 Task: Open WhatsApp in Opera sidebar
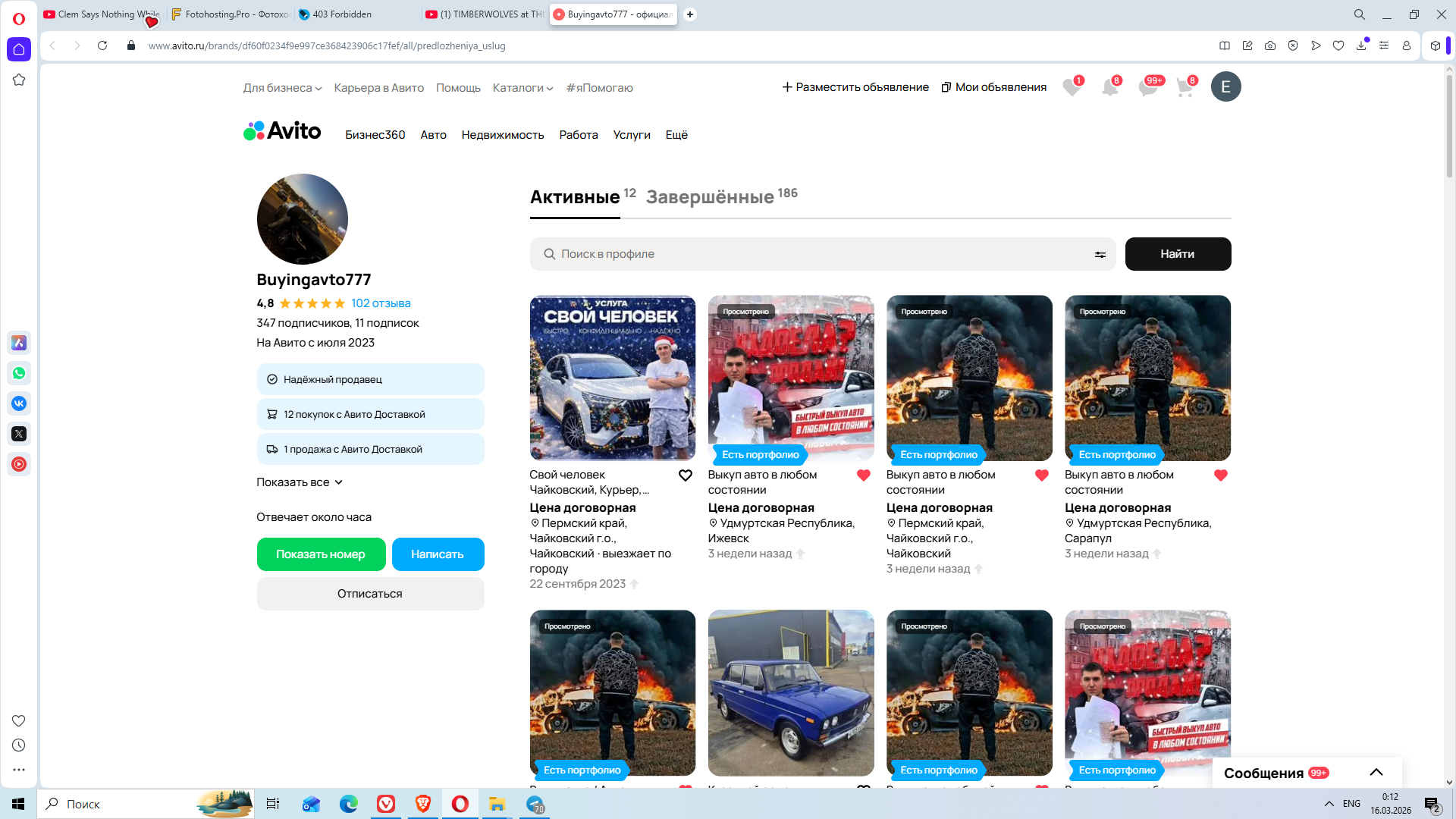click(19, 373)
